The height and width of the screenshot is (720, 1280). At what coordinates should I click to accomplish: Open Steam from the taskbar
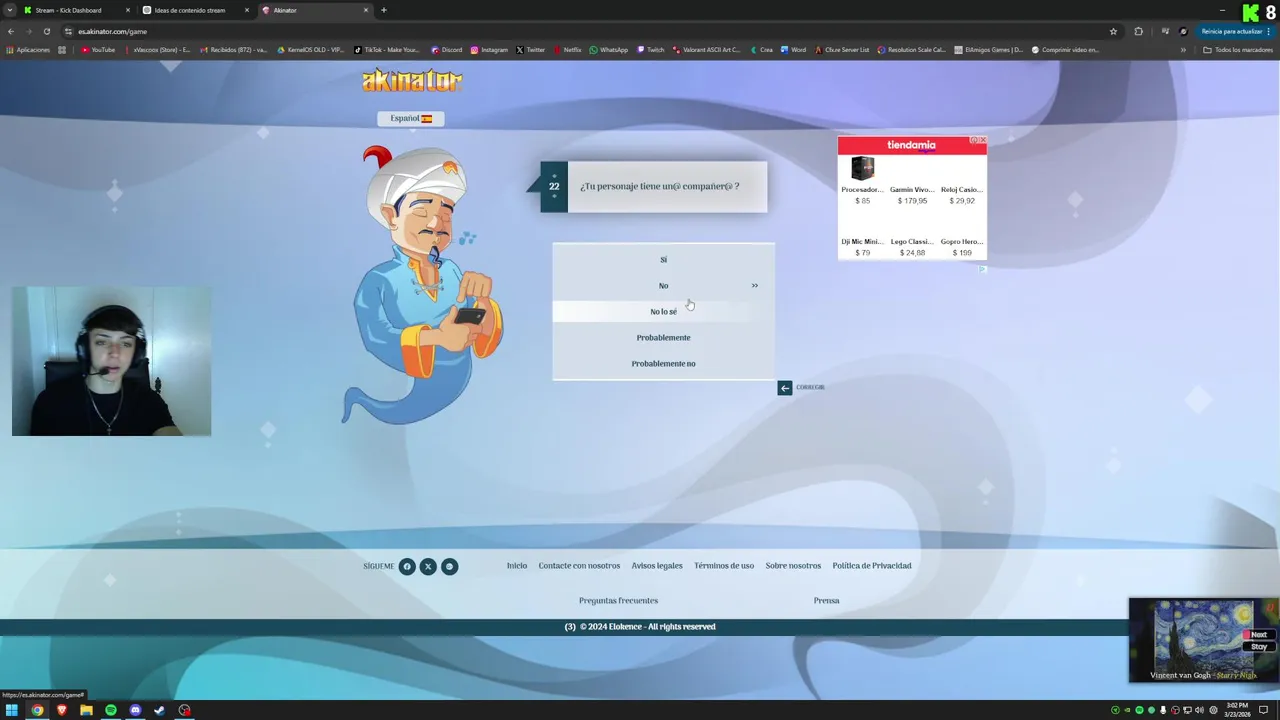pyautogui.click(x=159, y=710)
